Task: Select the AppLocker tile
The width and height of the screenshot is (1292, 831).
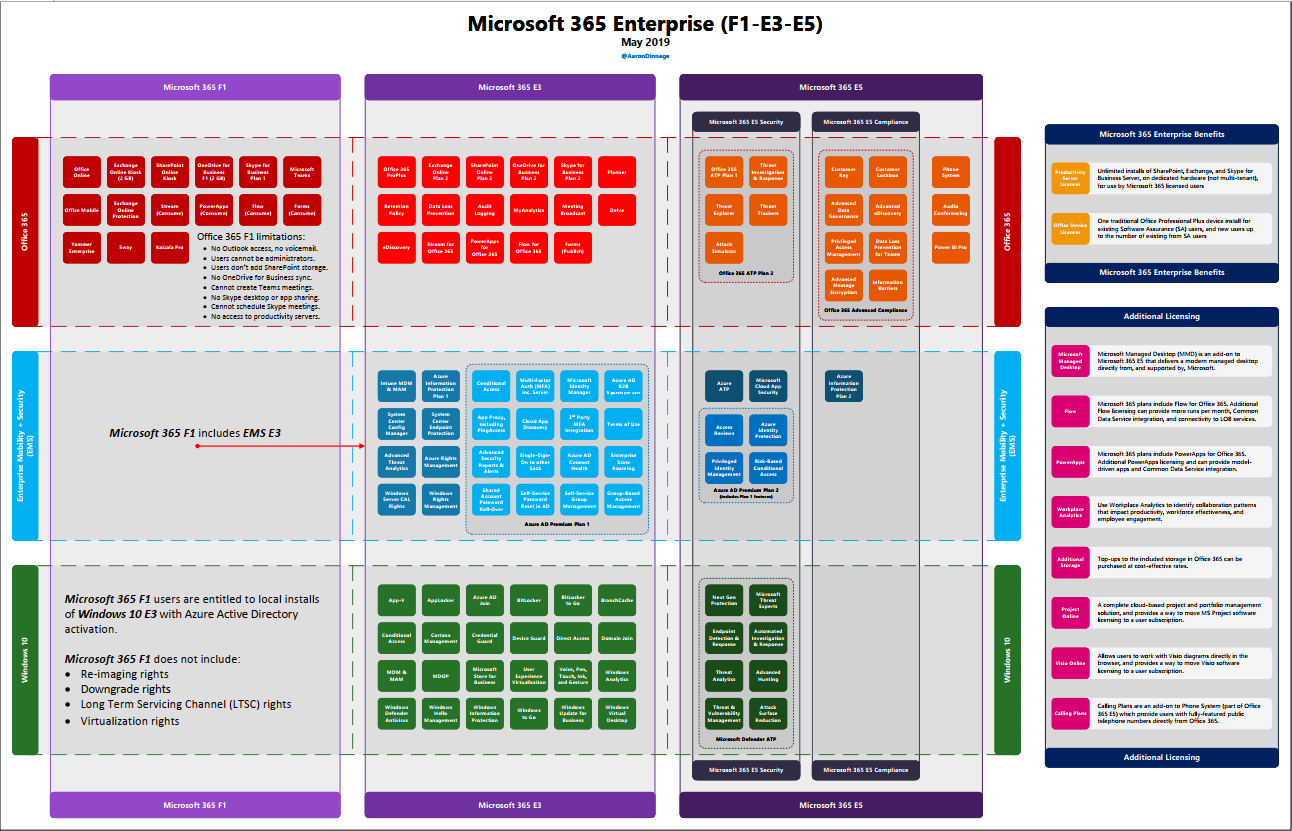Action: [x=441, y=600]
